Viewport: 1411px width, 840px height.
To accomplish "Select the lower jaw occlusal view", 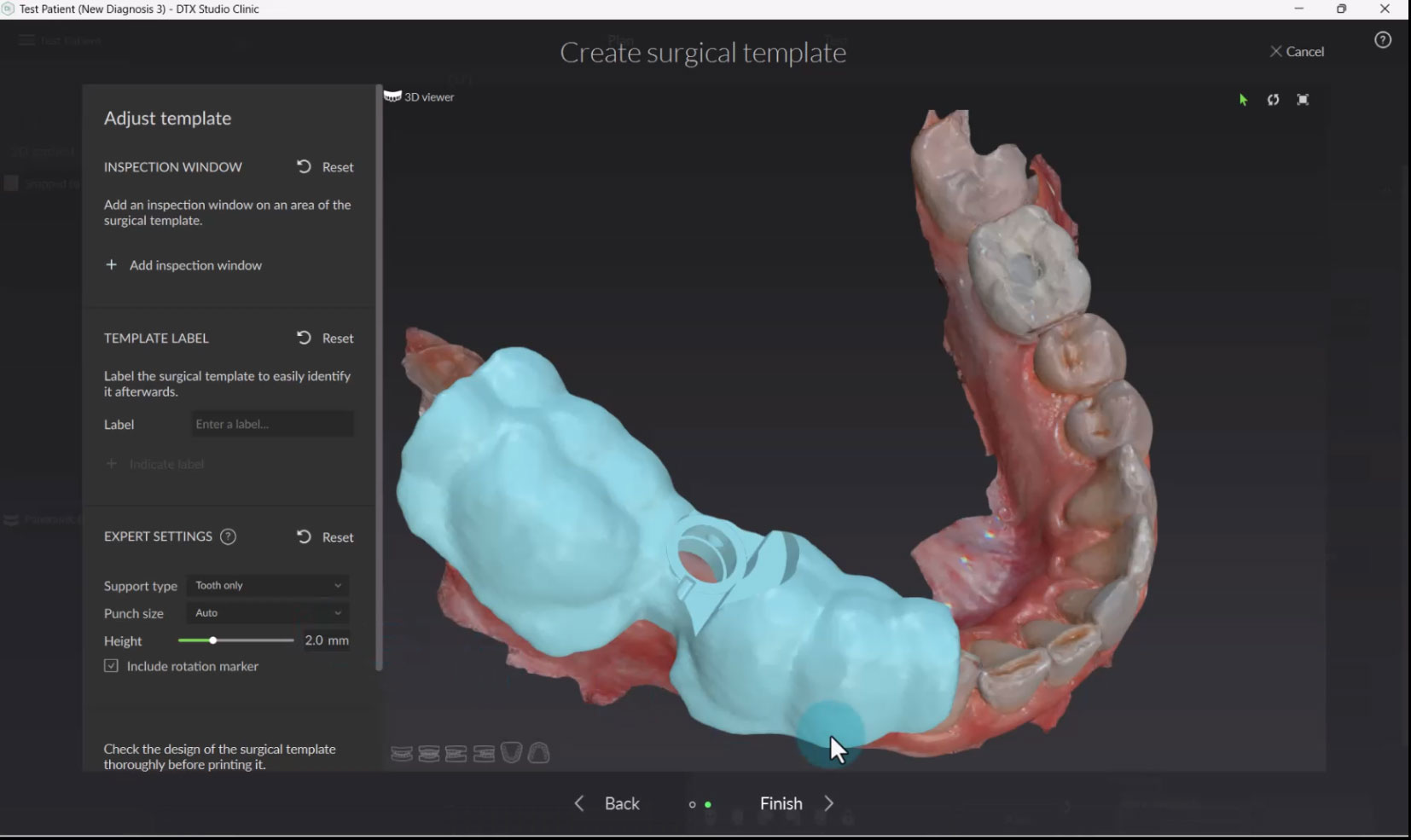I will coord(511,753).
